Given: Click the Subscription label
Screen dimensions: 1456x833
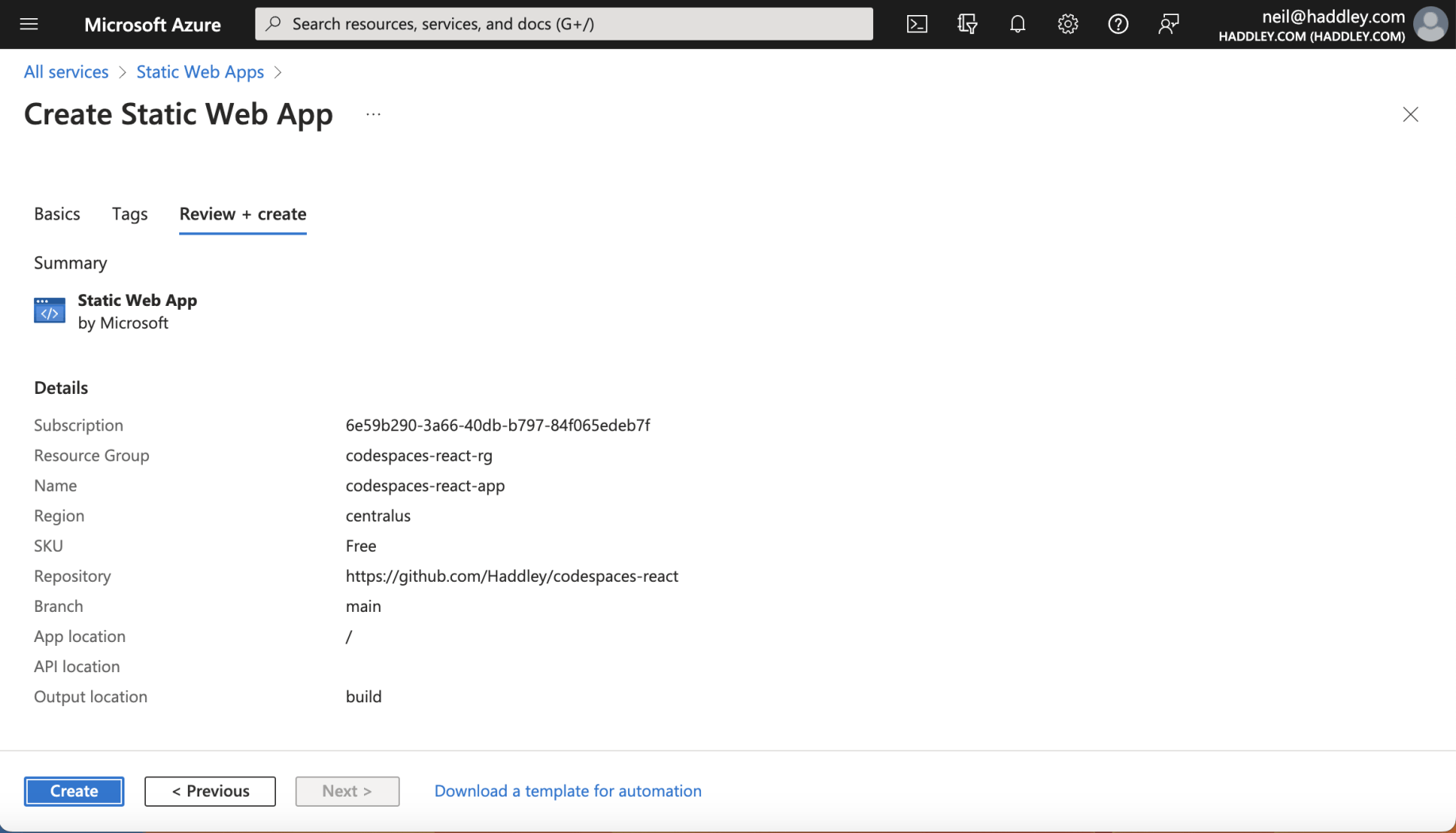Looking at the screenshot, I should [x=79, y=426].
